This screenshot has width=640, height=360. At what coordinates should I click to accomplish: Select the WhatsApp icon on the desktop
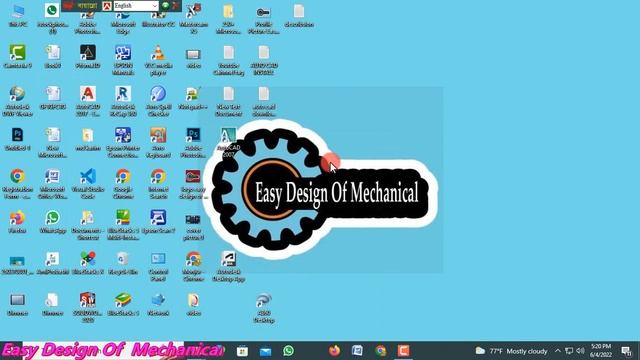53,222
